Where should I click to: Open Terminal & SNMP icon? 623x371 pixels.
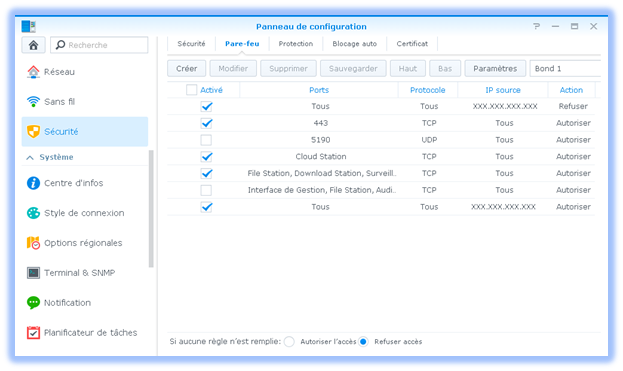tap(33, 273)
